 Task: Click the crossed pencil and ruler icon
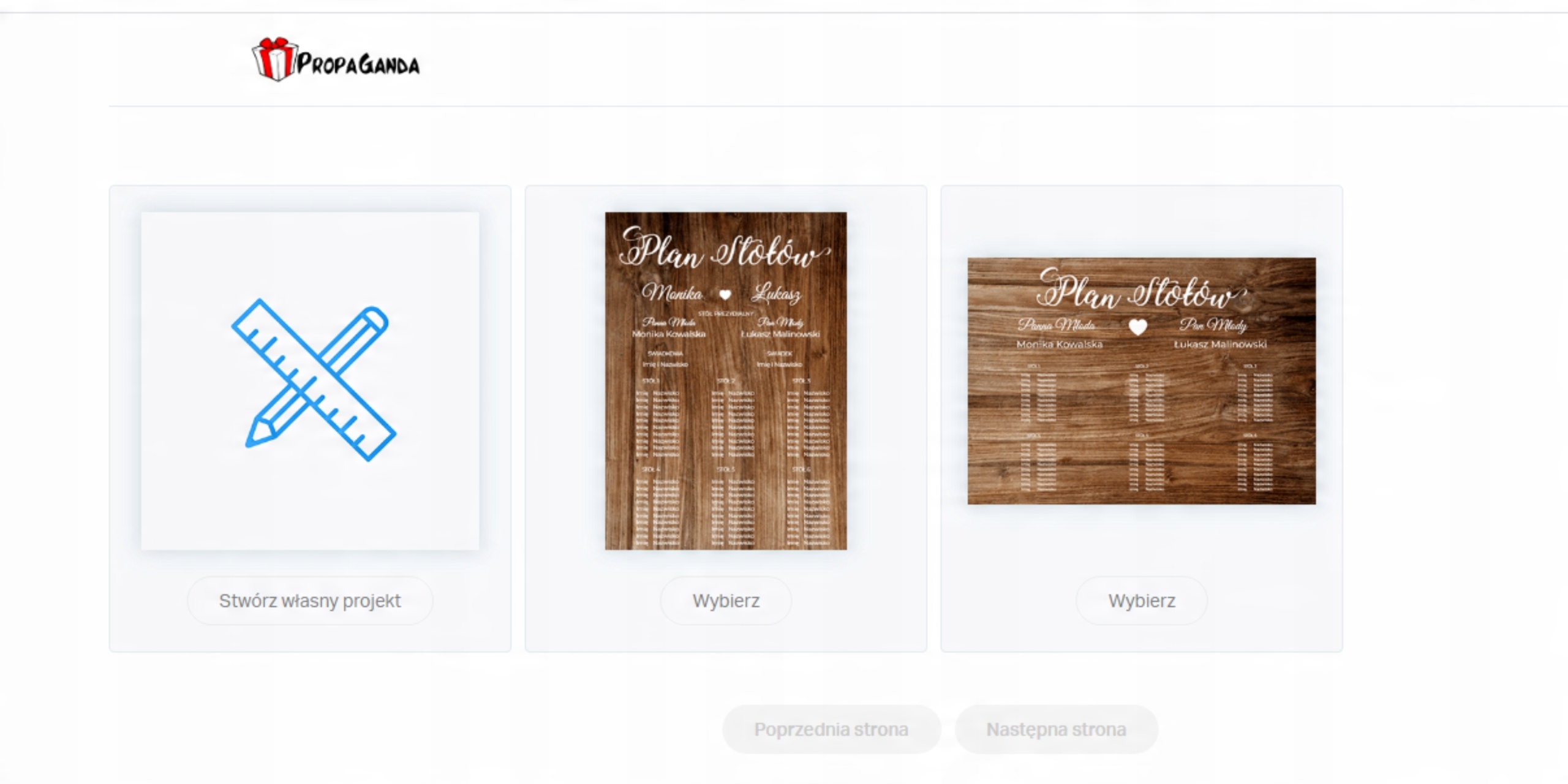pyautogui.click(x=313, y=380)
